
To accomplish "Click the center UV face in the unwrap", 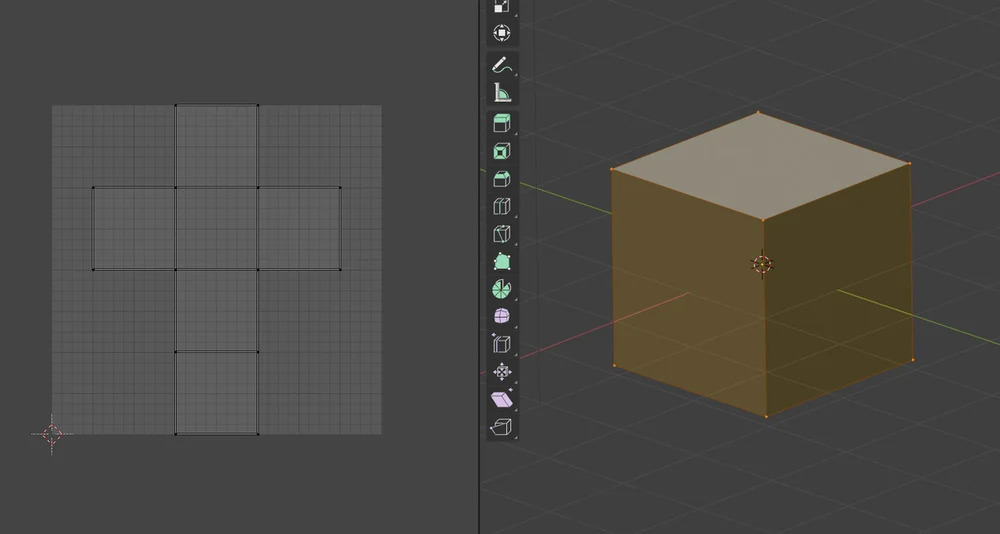I will 217,228.
